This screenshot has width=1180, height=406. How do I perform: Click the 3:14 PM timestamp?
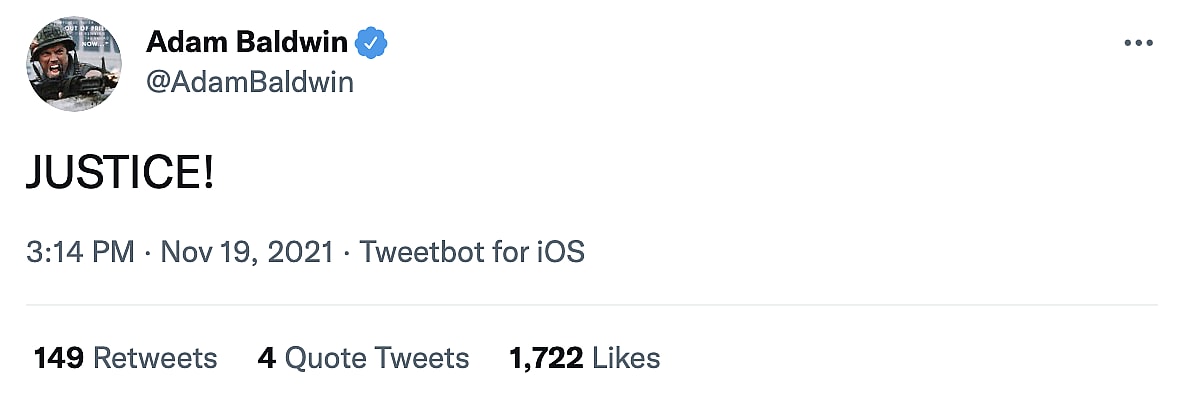click(80, 252)
